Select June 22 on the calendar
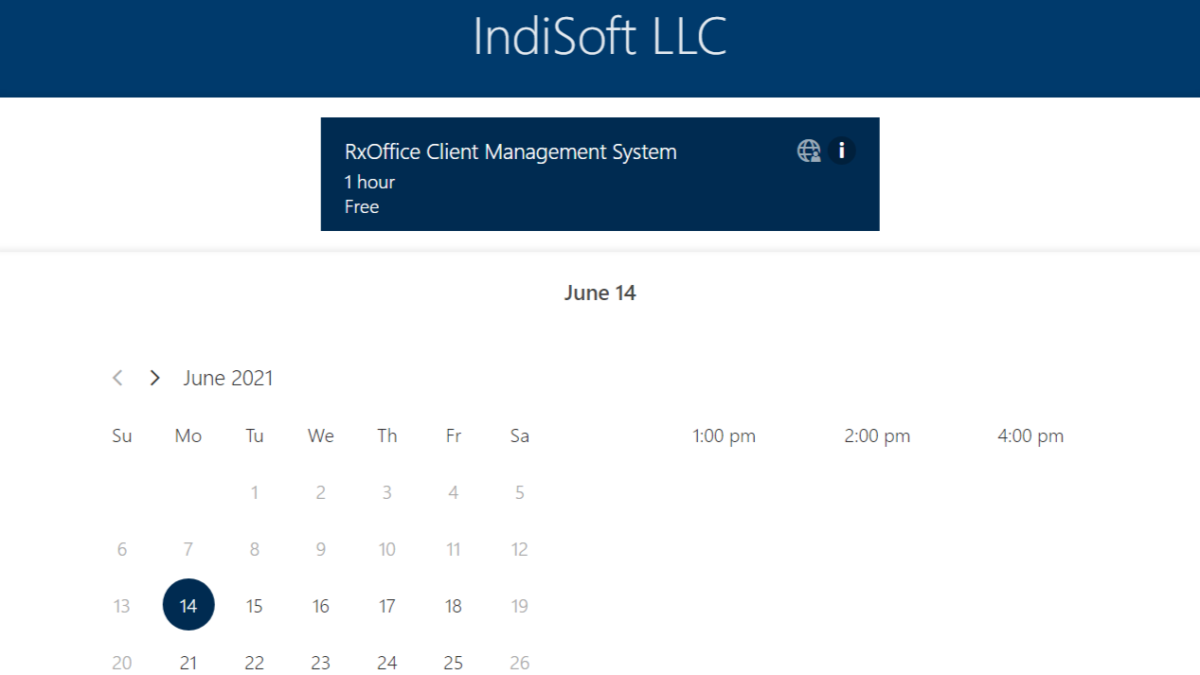The width and height of the screenshot is (1200, 675). (x=254, y=662)
